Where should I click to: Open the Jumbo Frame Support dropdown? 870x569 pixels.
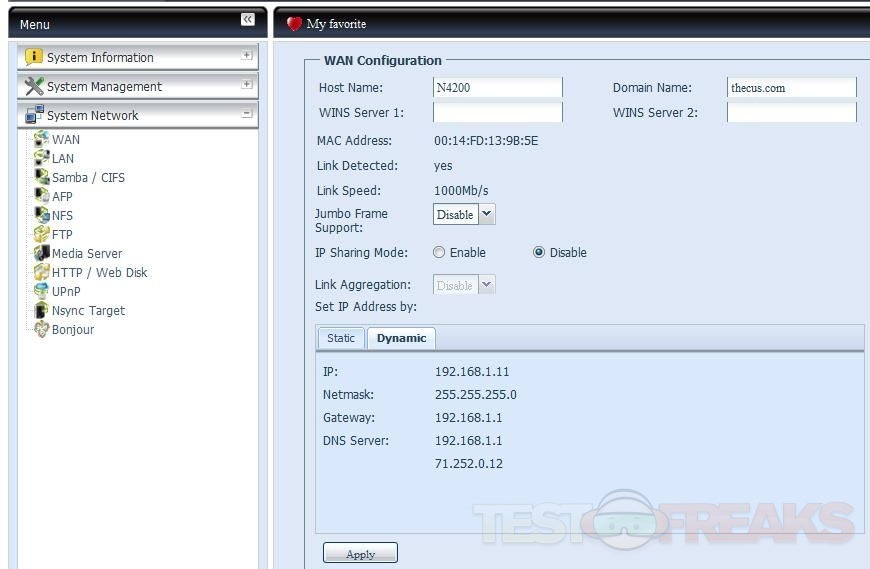tap(486, 214)
